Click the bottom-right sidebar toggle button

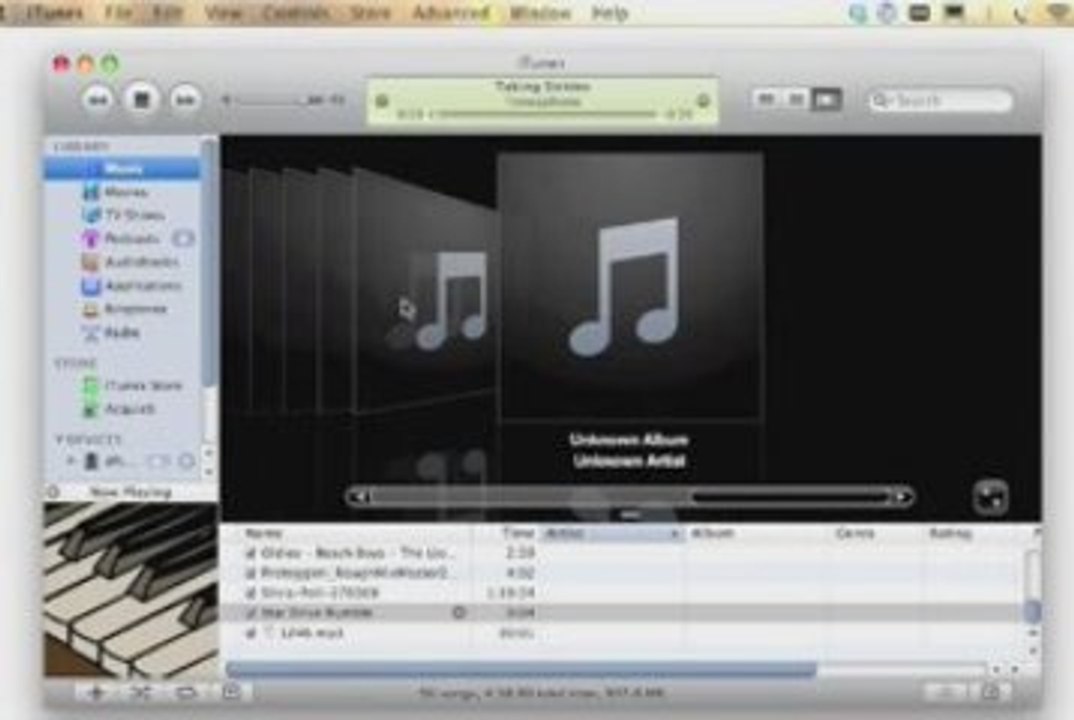[991, 693]
